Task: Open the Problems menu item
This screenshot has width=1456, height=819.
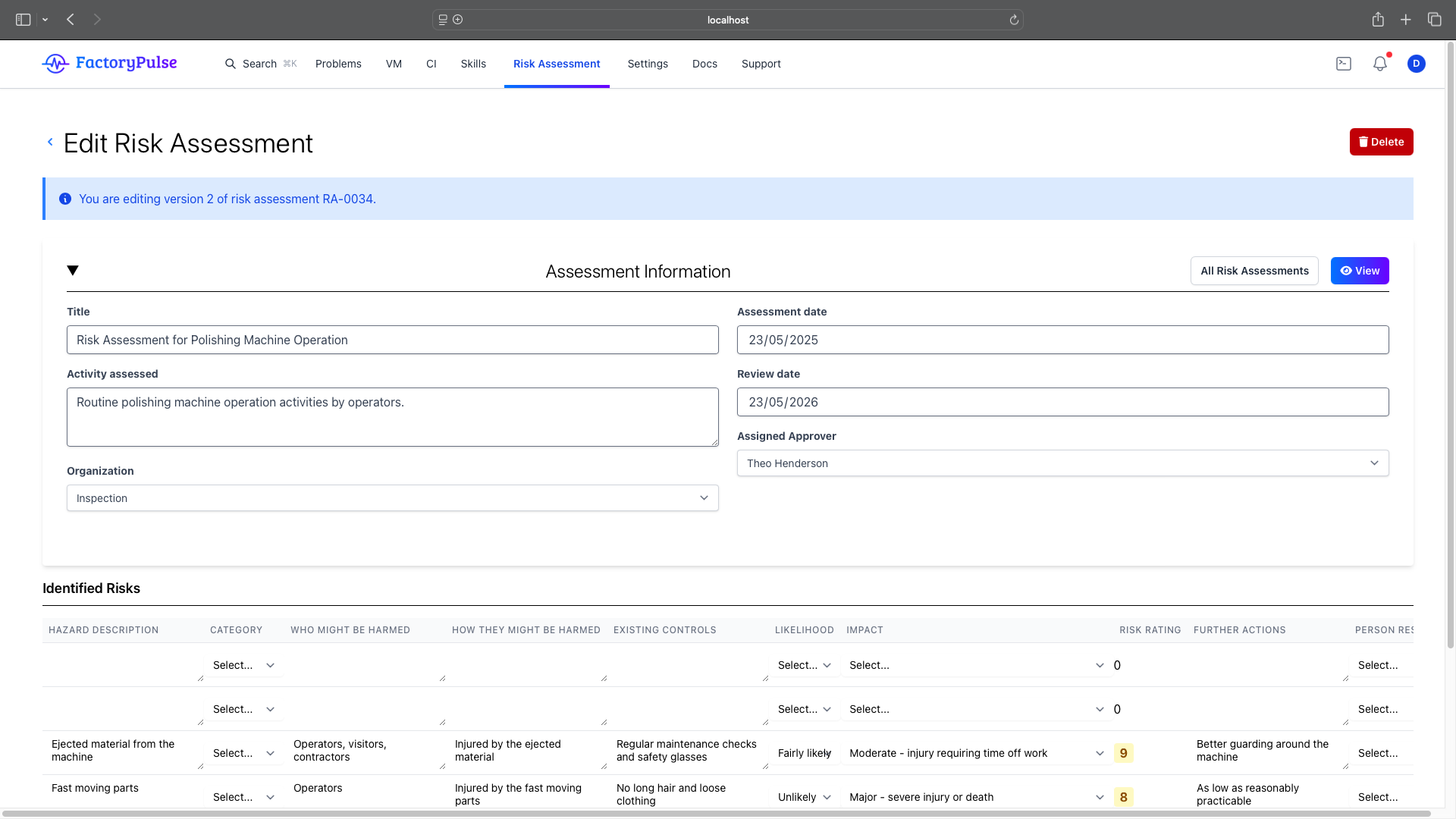Action: tap(338, 64)
